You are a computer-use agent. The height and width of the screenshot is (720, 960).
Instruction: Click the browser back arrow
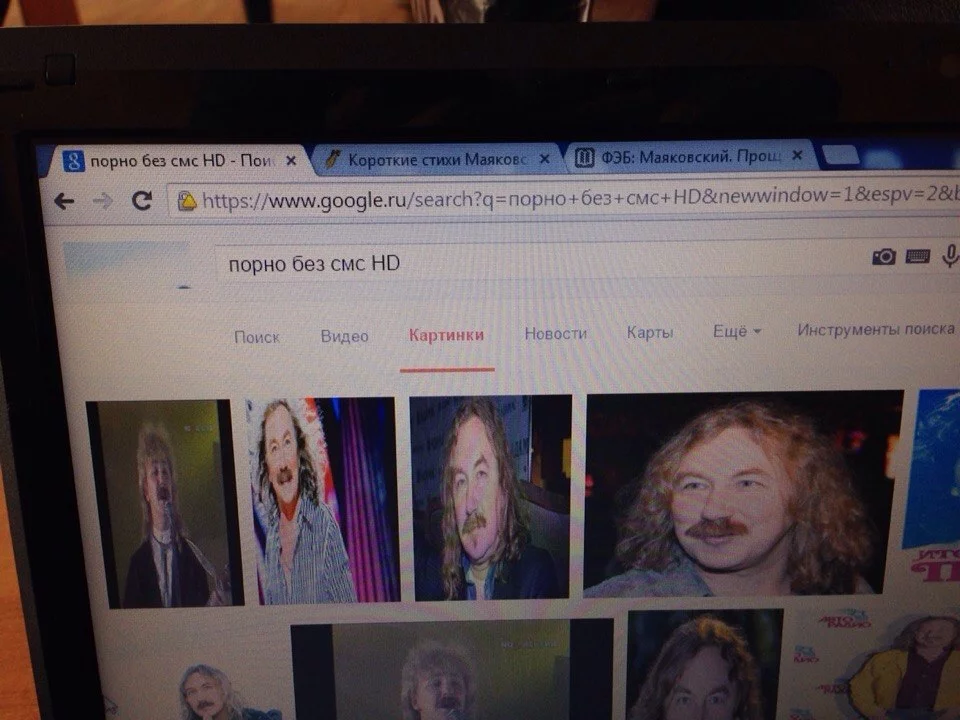tap(64, 201)
